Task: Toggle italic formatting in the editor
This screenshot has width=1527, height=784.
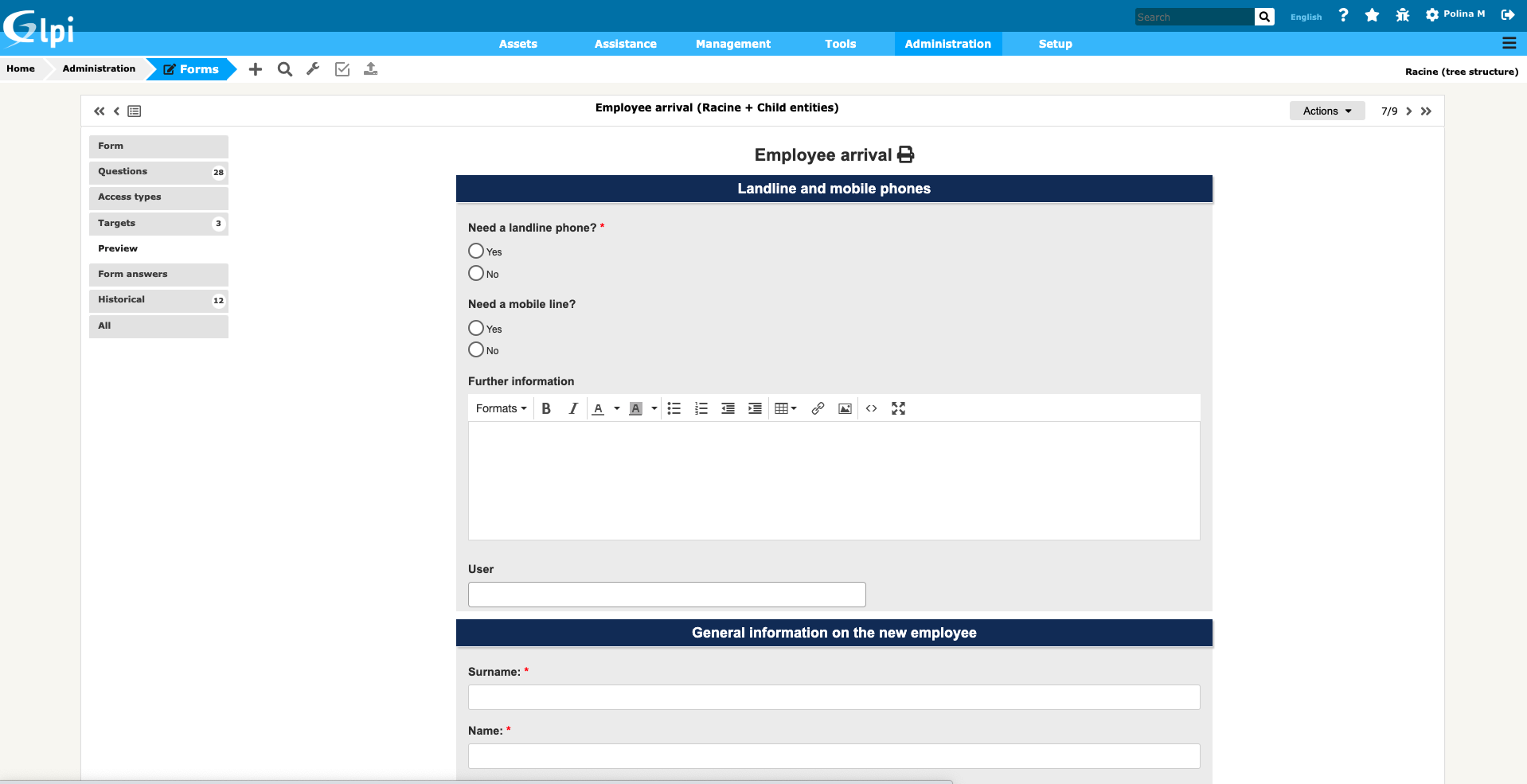Action: pos(573,408)
